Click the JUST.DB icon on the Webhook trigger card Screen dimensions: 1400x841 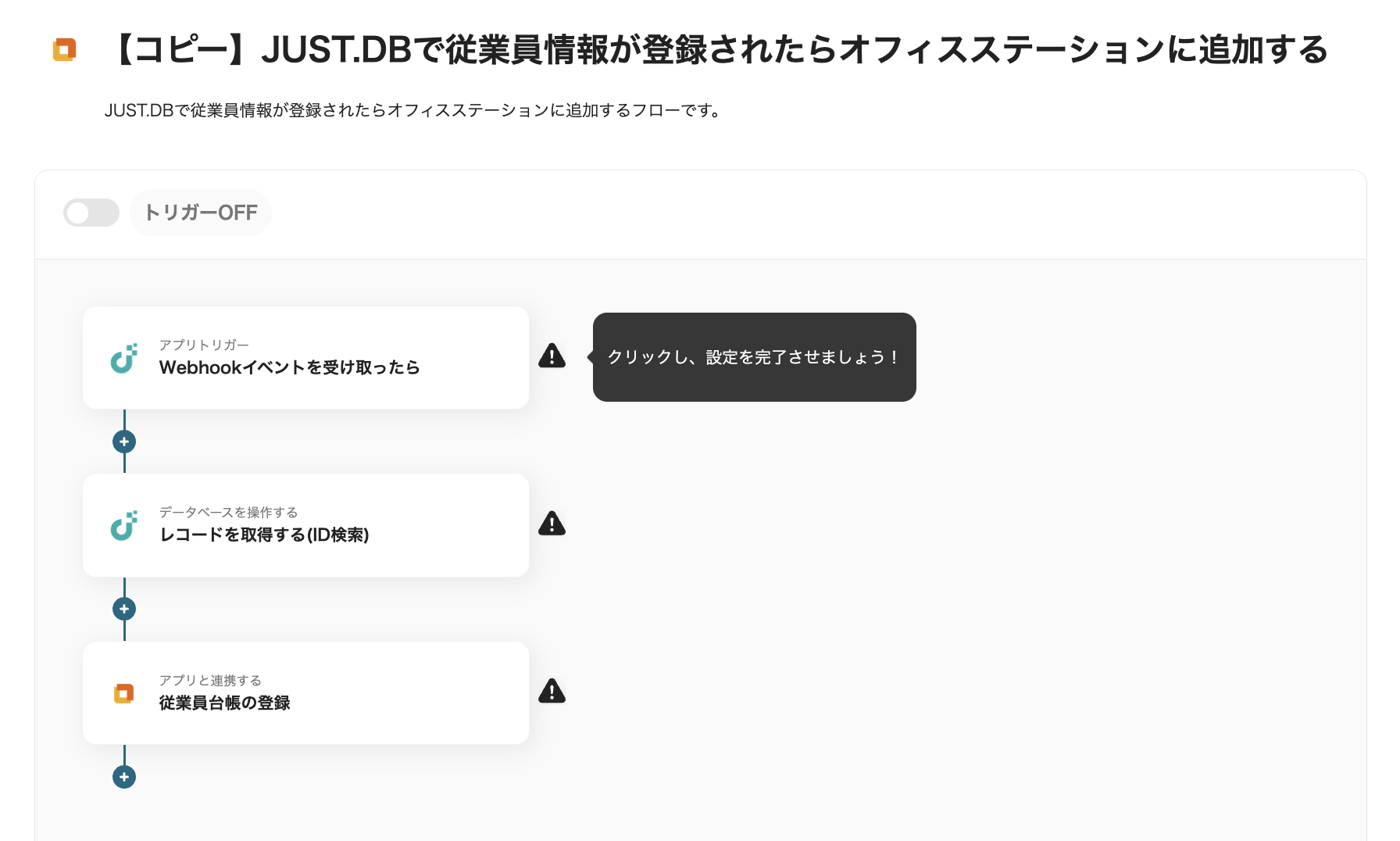click(123, 357)
